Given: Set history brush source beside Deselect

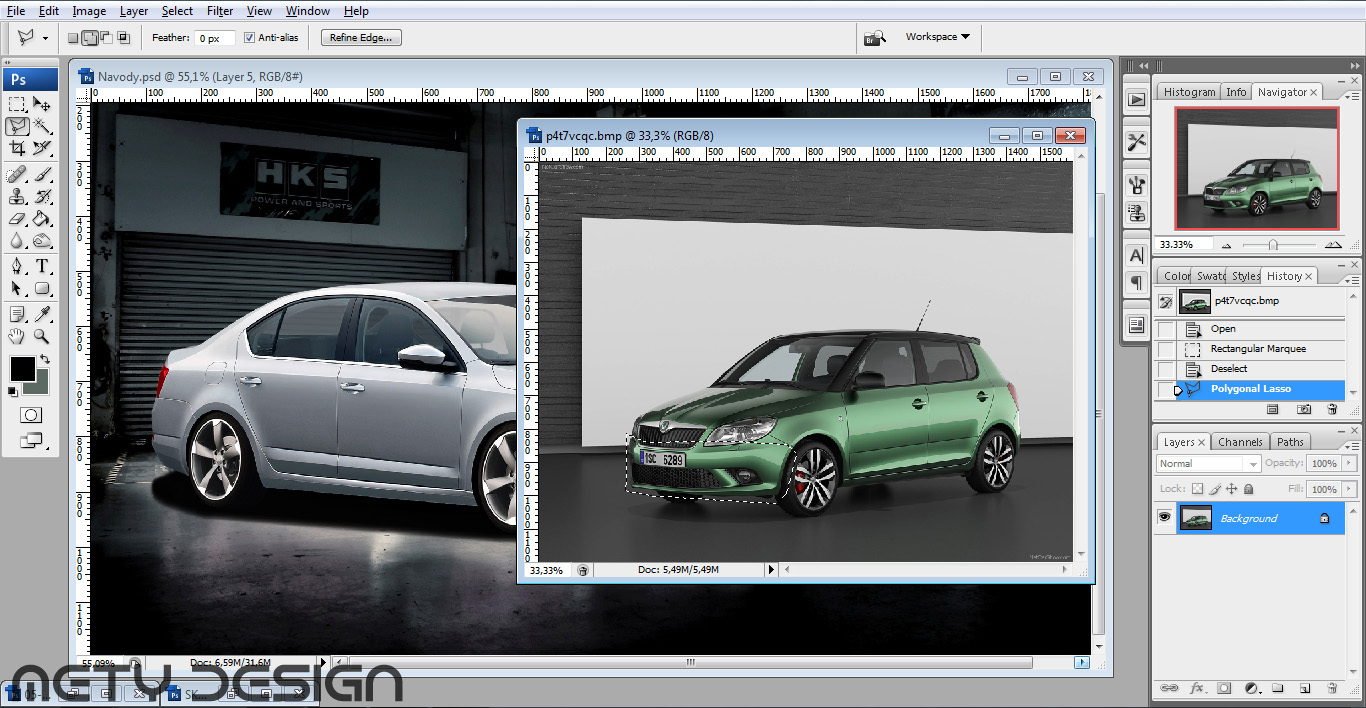Looking at the screenshot, I should [1166, 369].
